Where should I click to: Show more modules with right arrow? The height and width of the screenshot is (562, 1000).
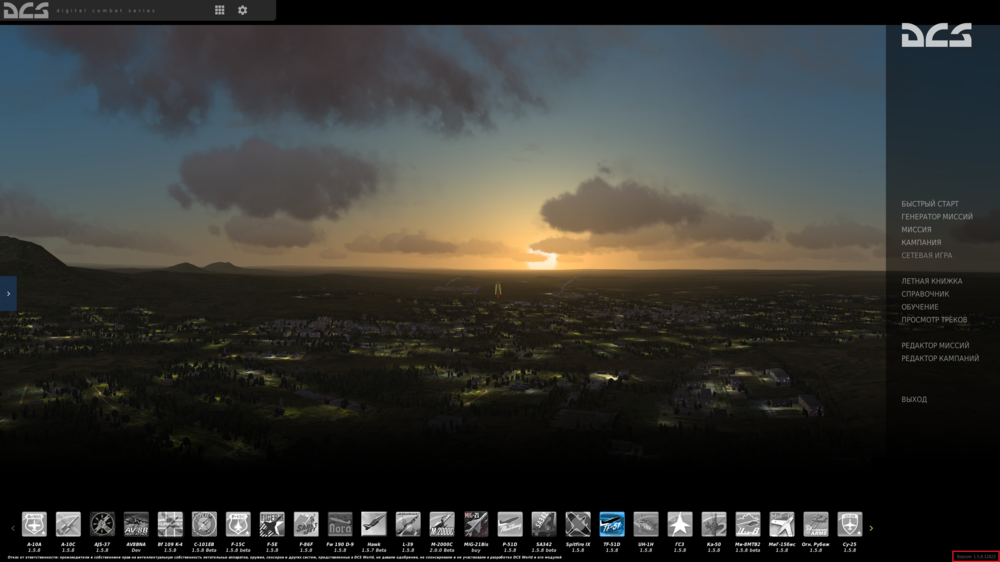tap(871, 528)
